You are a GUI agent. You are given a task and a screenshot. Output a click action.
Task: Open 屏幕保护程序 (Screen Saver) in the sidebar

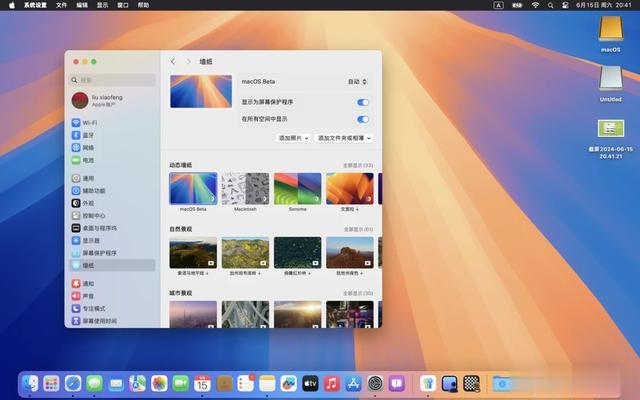coord(113,253)
